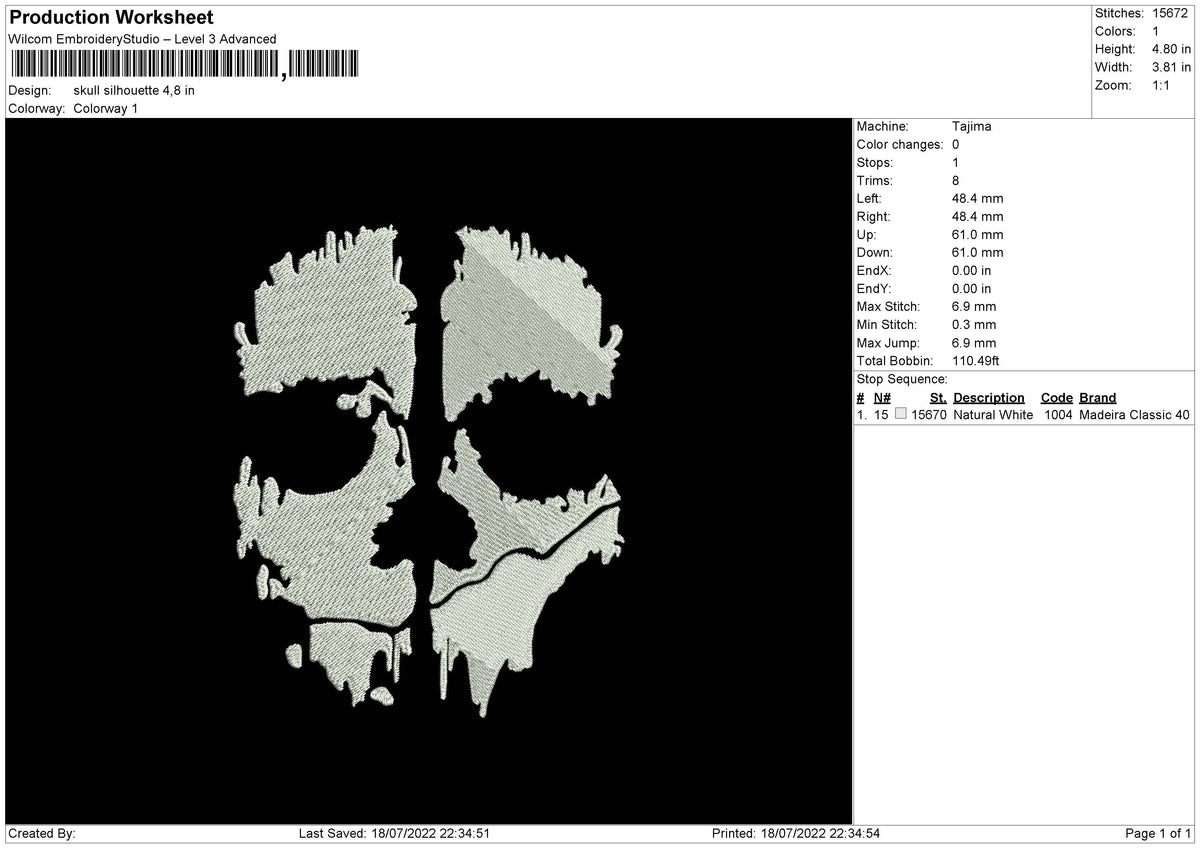The width and height of the screenshot is (1200, 848).
Task: Select stitch count 15670 in stop sequence
Action: 929,414
